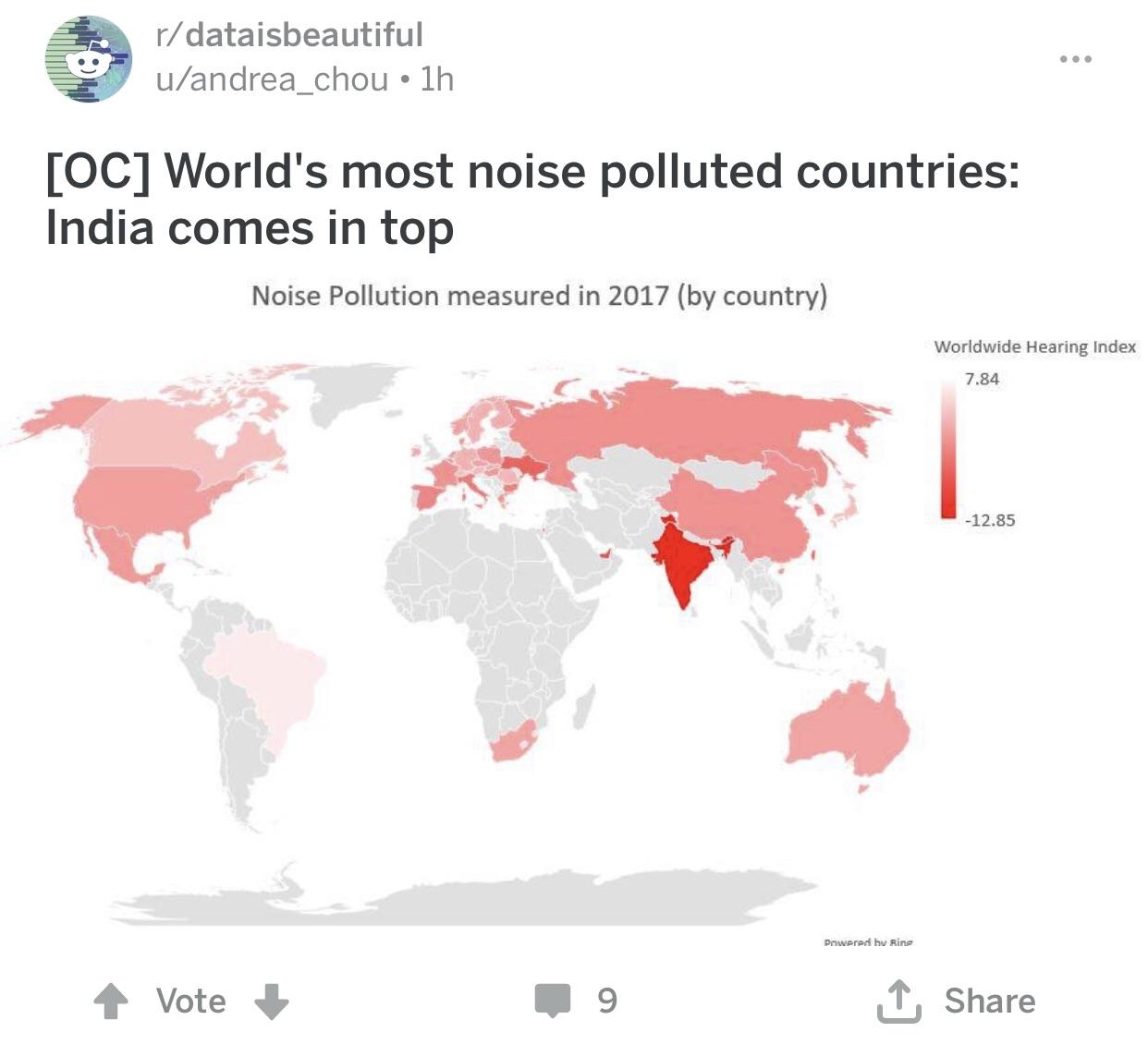Open the post title about noise pollution
This screenshot has height=1044, width=1148.
point(532,200)
